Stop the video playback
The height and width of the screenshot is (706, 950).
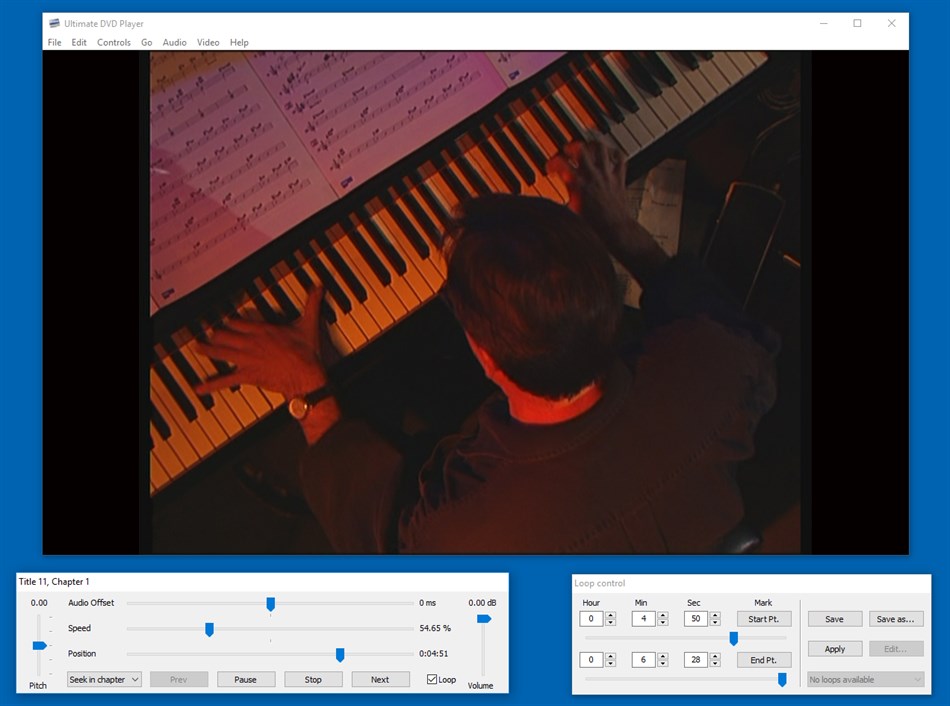313,679
